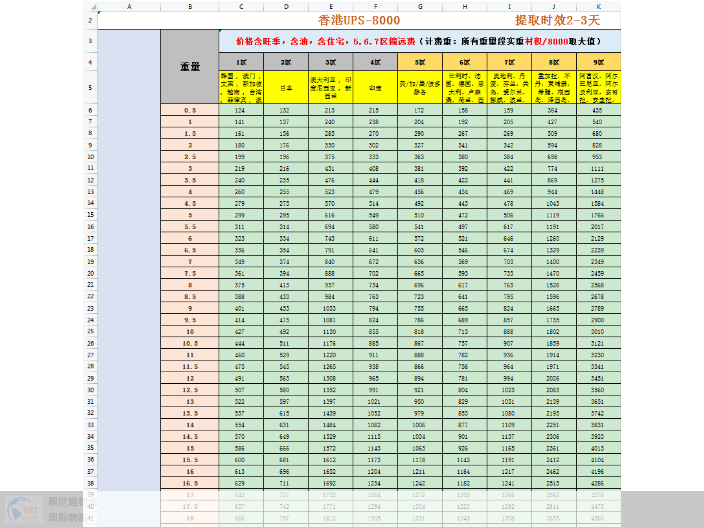Select row 3 header number
Viewport: 704px width, 528px height.
click(x=90, y=41)
